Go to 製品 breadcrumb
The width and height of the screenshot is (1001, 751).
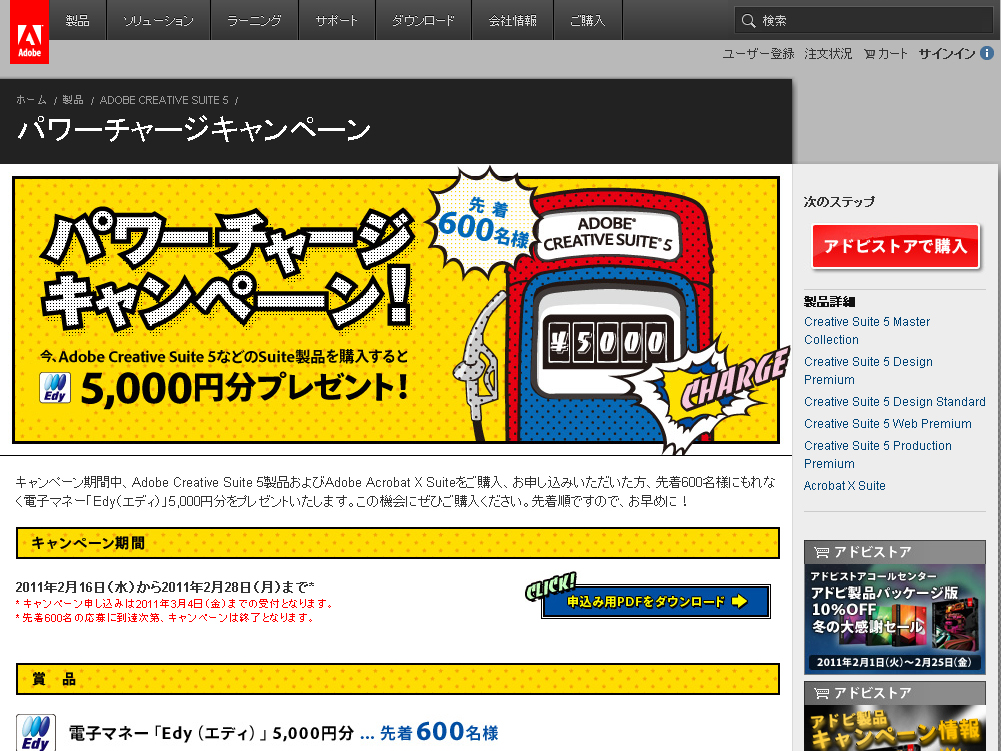click(x=73, y=100)
